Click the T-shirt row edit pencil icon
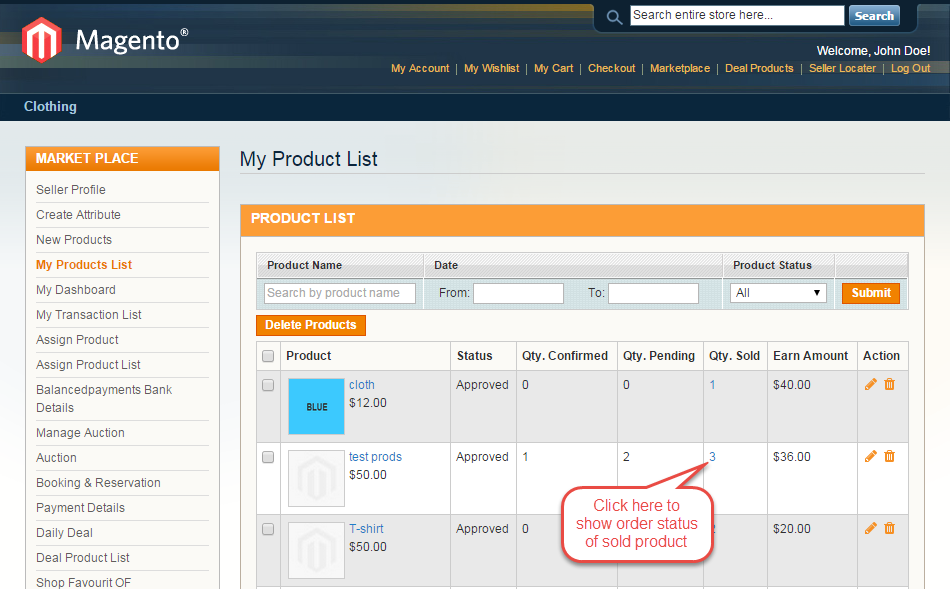Screen dimensions: 950x589 tap(870, 529)
